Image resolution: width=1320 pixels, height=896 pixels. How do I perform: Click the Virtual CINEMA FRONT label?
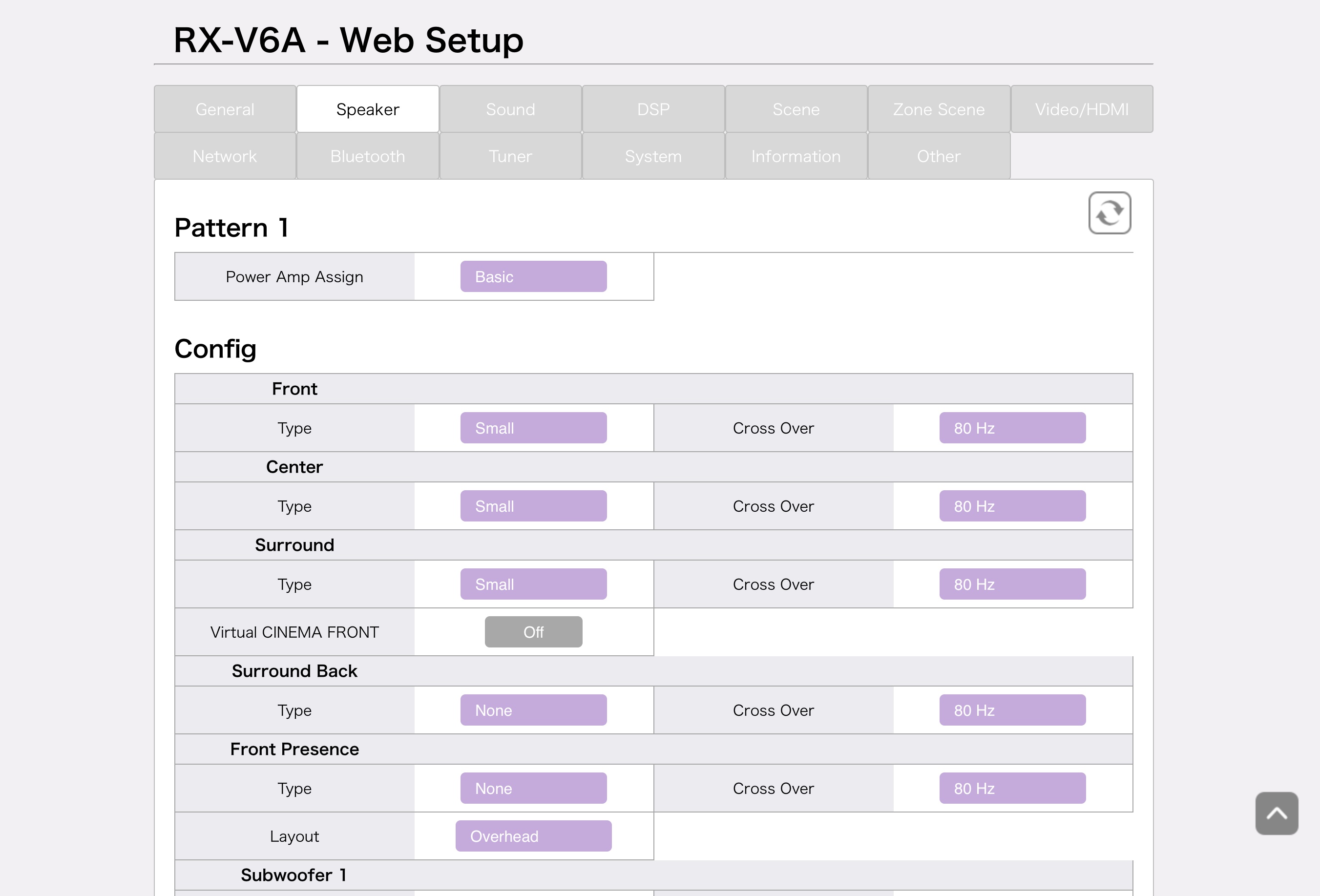[294, 632]
